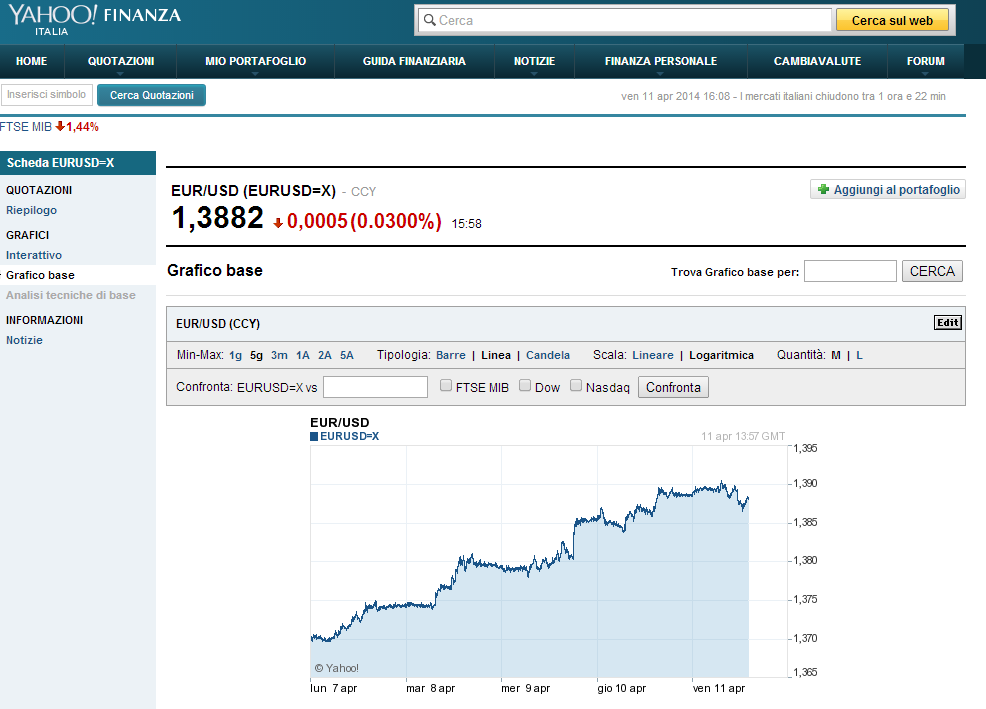The width and height of the screenshot is (986, 709).
Task: Click the FTSE MIB index link
Action: click(x=26, y=126)
